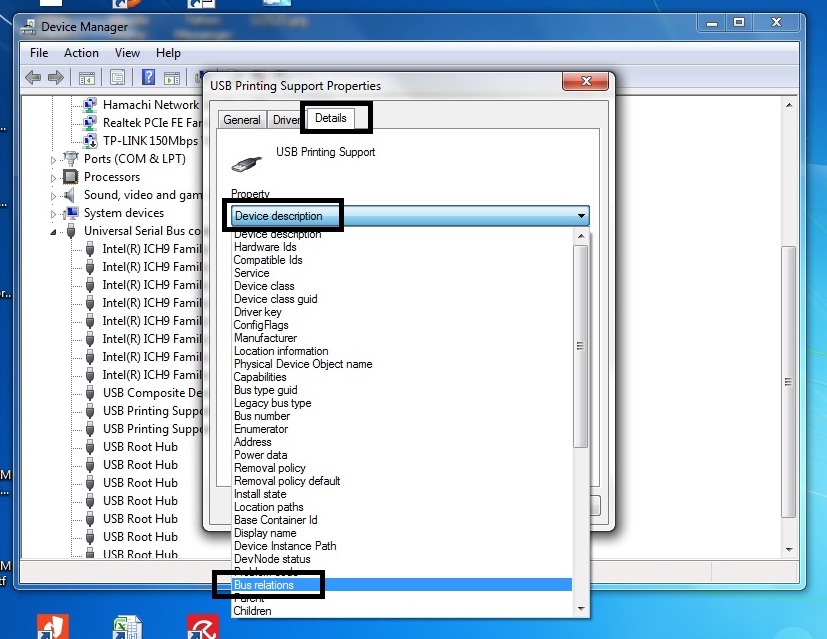Pick Device Instance Path from list
This screenshot has width=827, height=639.
click(x=402, y=546)
